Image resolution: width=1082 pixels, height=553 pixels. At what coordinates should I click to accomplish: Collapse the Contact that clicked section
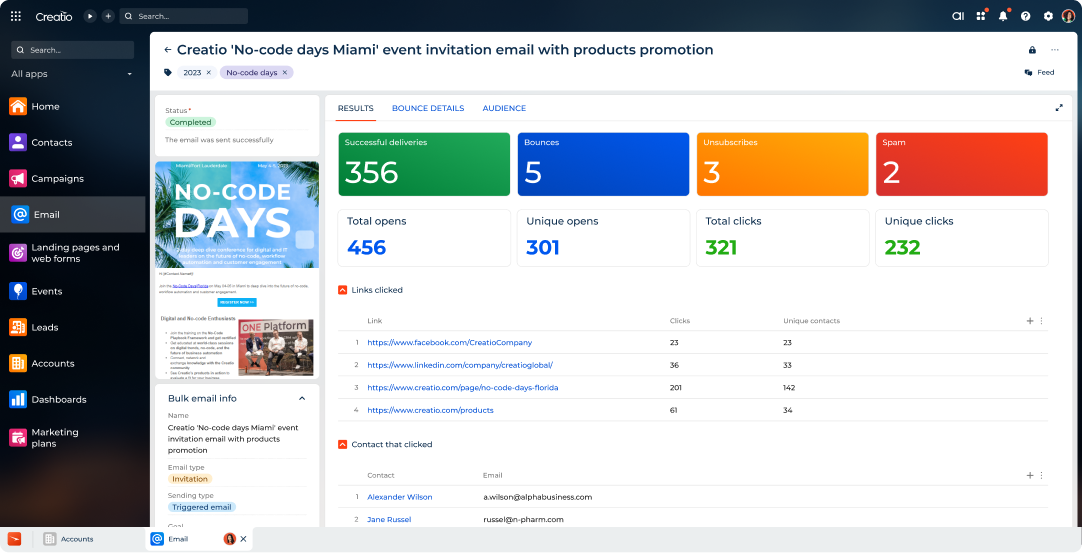pyautogui.click(x=343, y=444)
